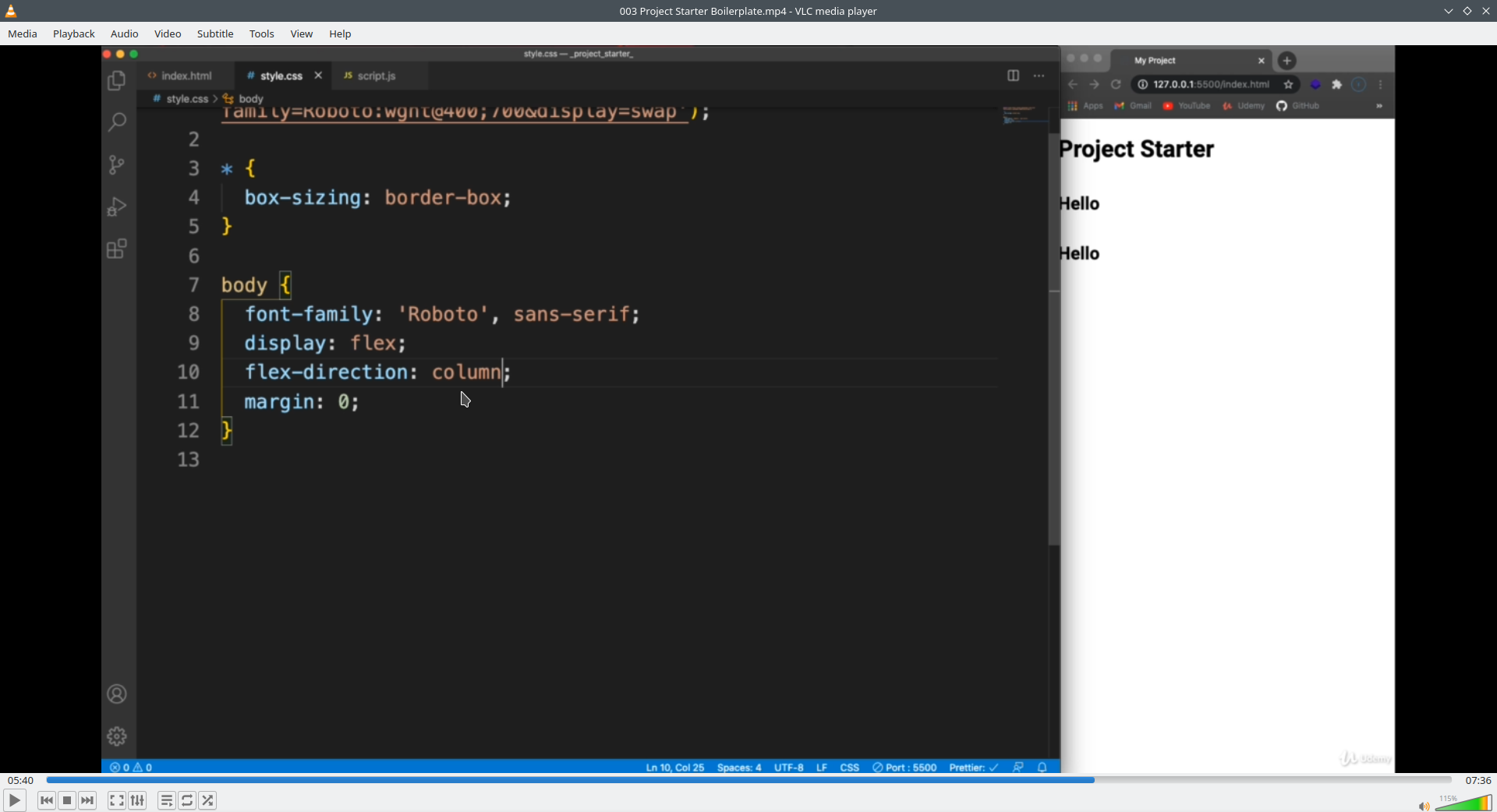Open VS Code Explorer sidebar icon
This screenshot has height=812, width=1497.
coord(117,80)
